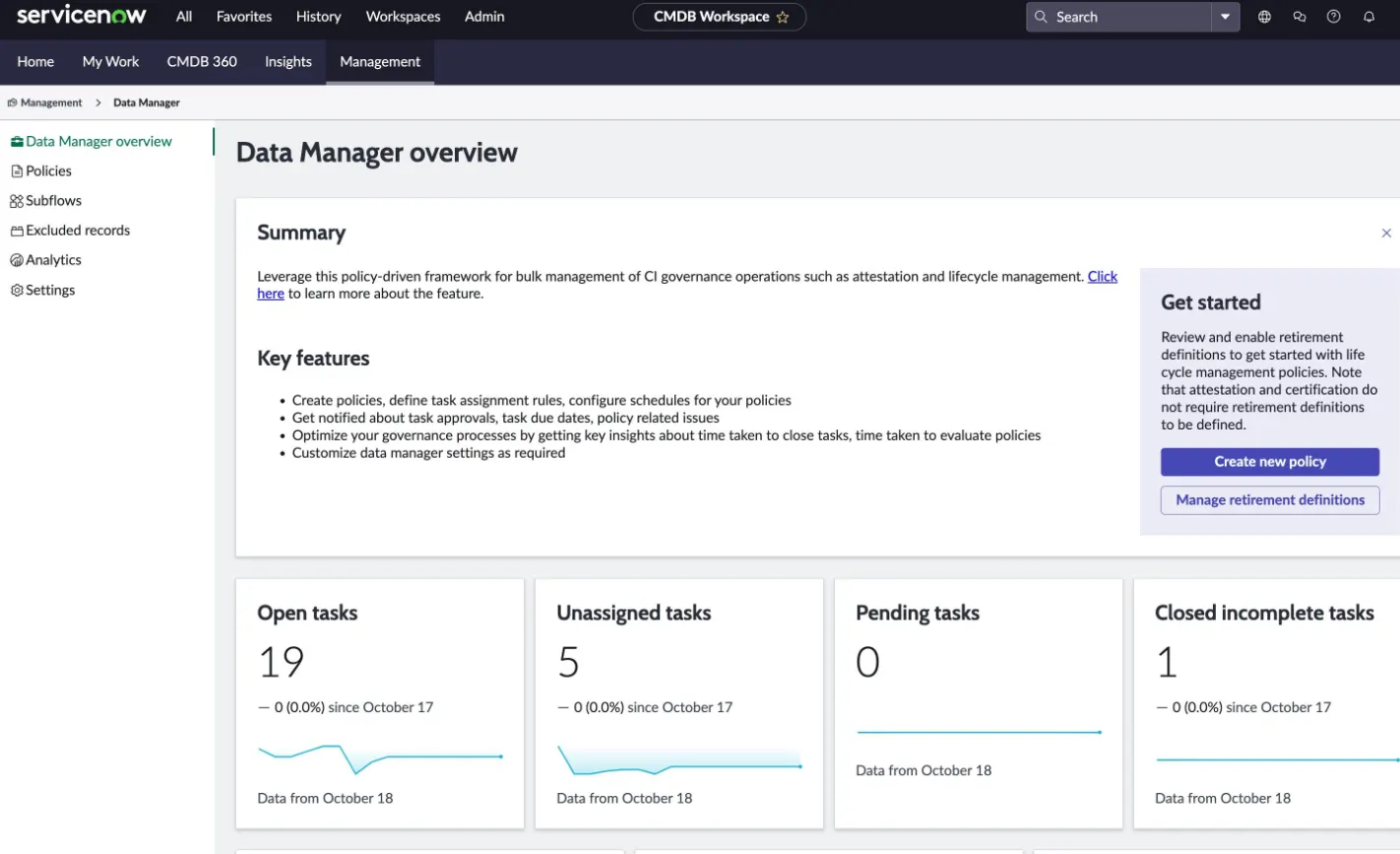Image resolution: width=1400 pixels, height=854 pixels.
Task: Click the Excluded records icon in sidebar
Action: 17,230
